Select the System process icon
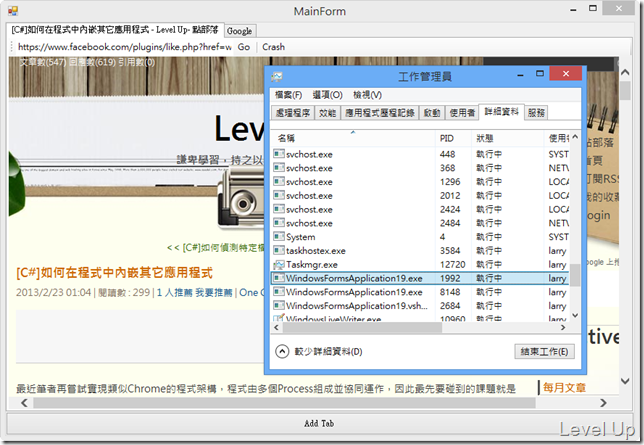Image resolution: width=644 pixels, height=445 pixels. coord(279,237)
